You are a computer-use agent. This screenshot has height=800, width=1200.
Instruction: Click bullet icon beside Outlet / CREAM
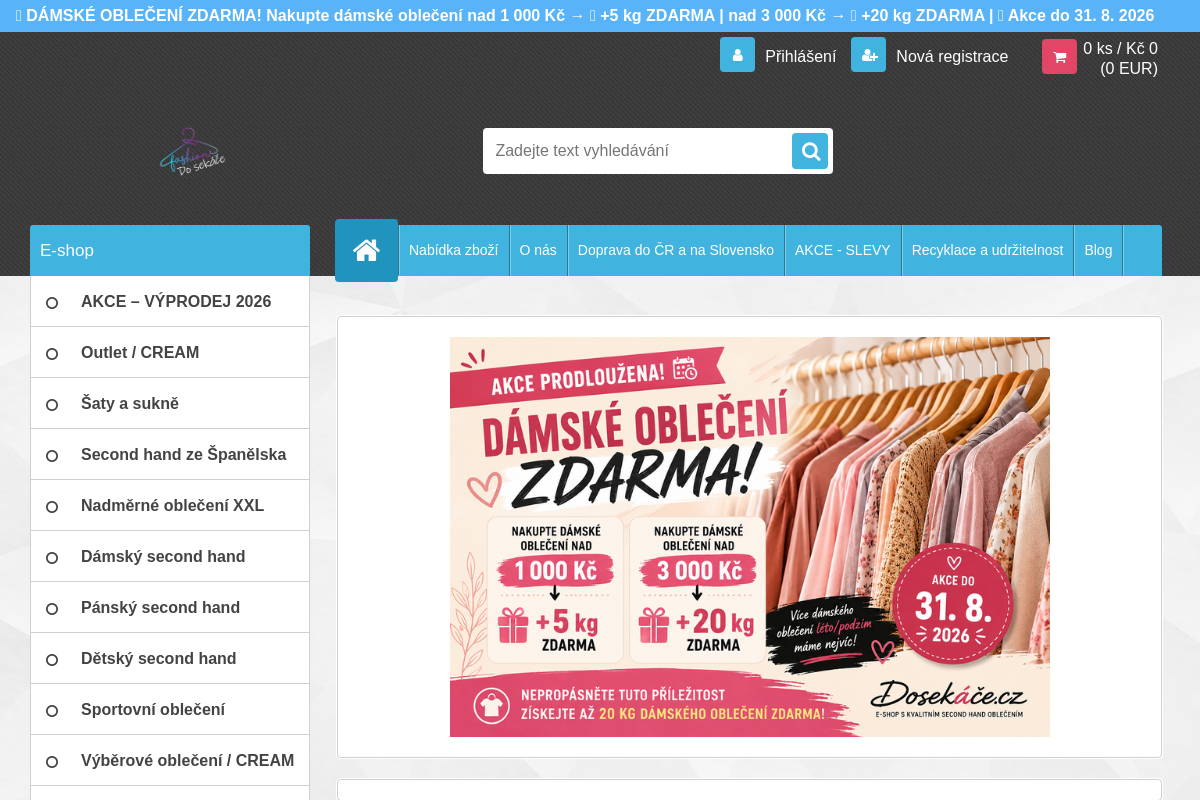[52, 354]
